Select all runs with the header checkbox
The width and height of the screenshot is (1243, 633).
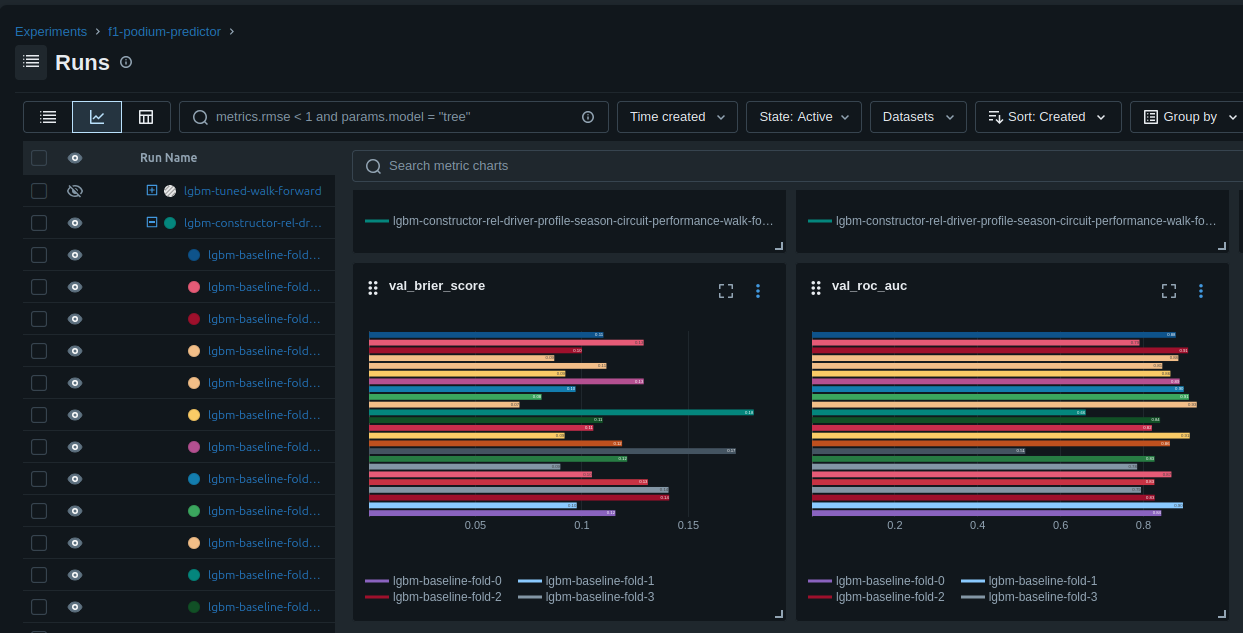pos(39,158)
